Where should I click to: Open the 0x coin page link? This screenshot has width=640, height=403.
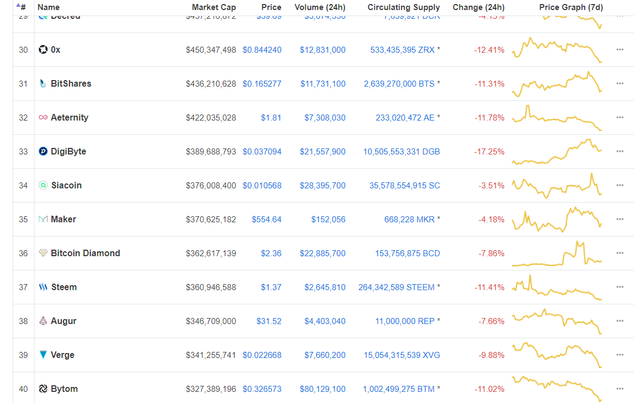tap(56, 50)
